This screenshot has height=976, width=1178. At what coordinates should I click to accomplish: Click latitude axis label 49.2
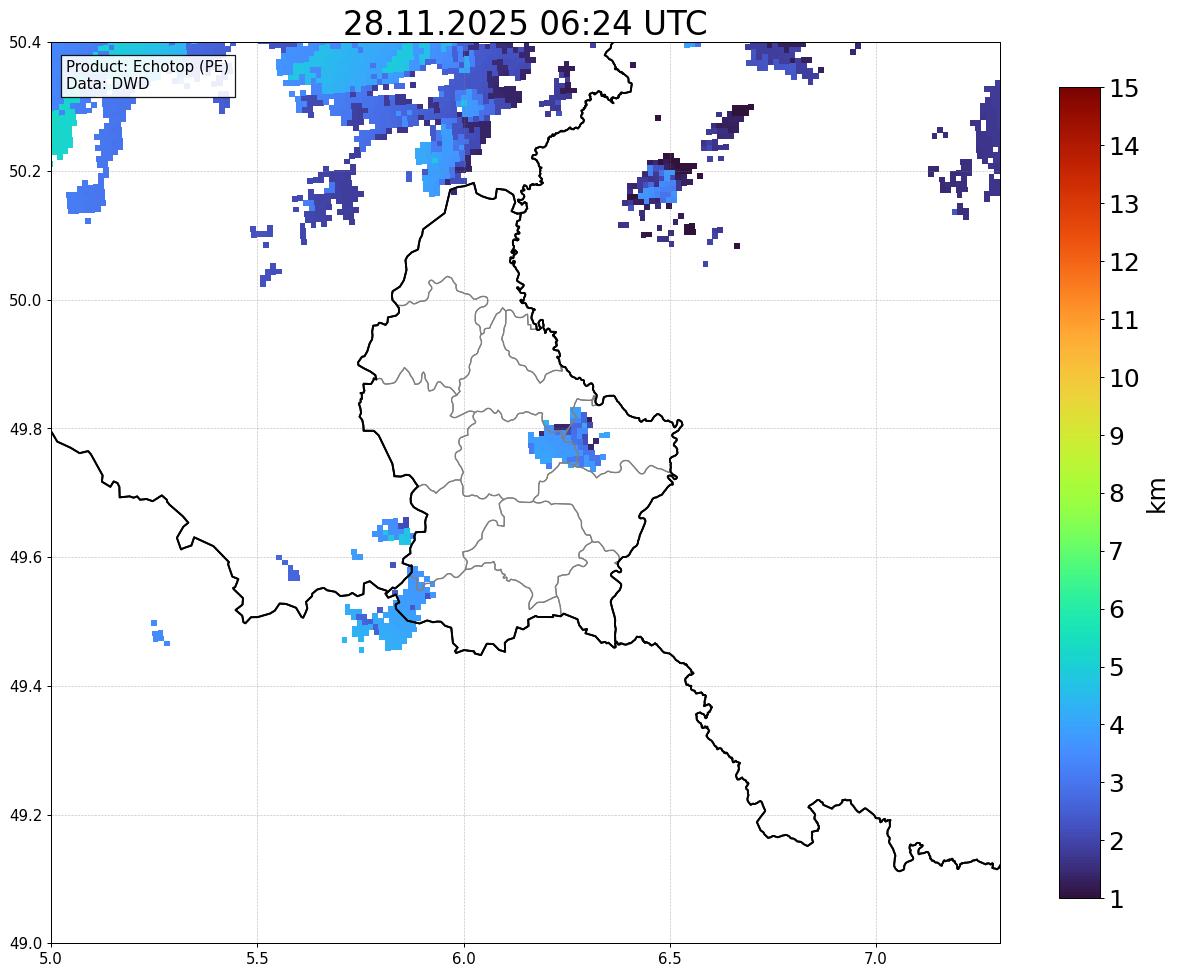[26, 815]
